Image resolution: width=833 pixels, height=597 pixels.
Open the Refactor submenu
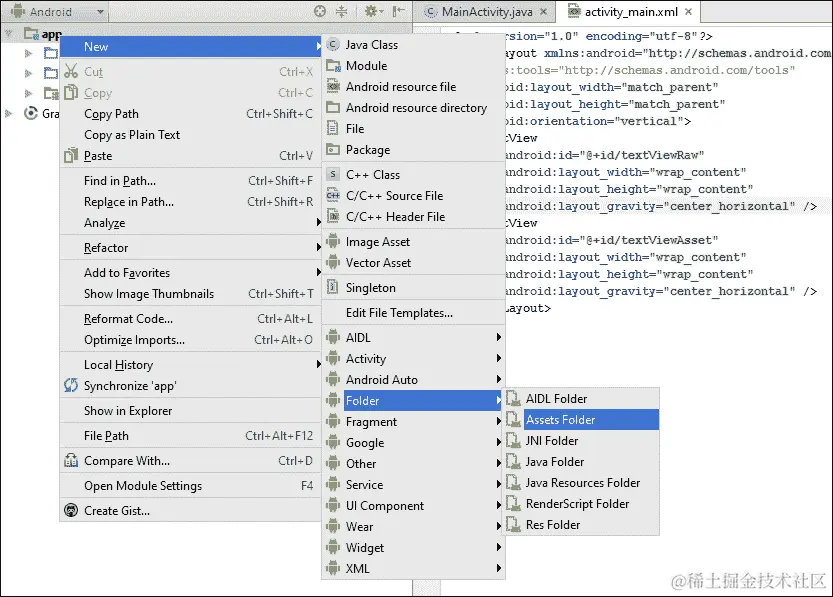191,248
